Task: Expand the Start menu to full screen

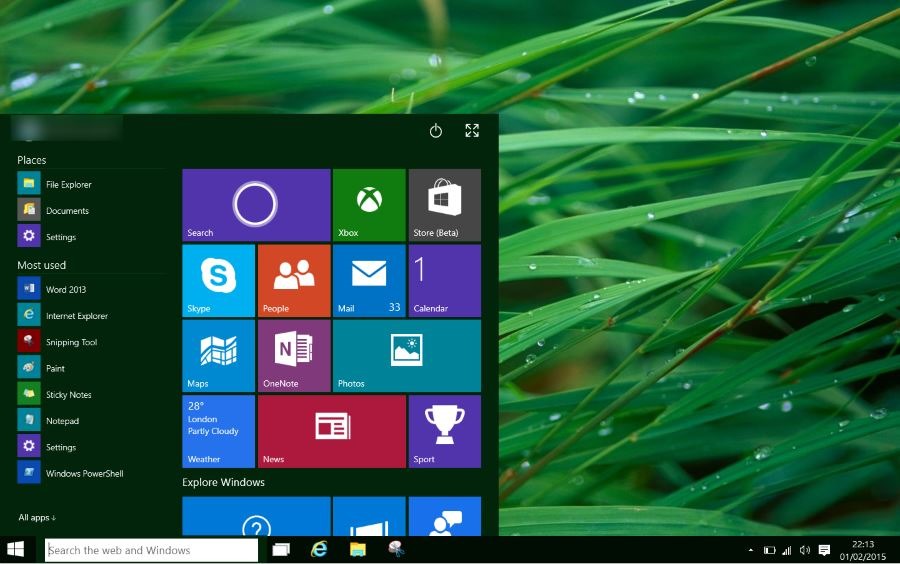Action: click(472, 131)
